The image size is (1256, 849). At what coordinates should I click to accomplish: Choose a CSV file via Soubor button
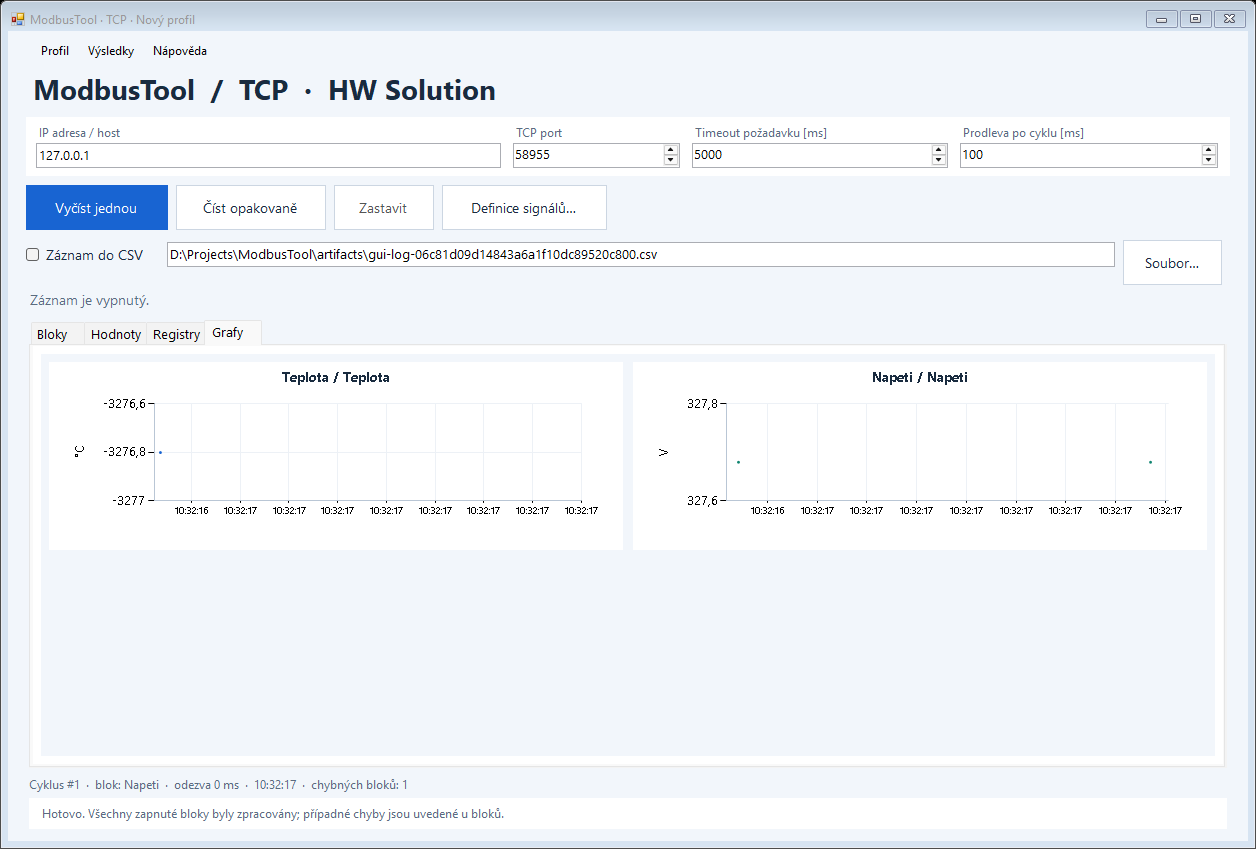point(1172,263)
